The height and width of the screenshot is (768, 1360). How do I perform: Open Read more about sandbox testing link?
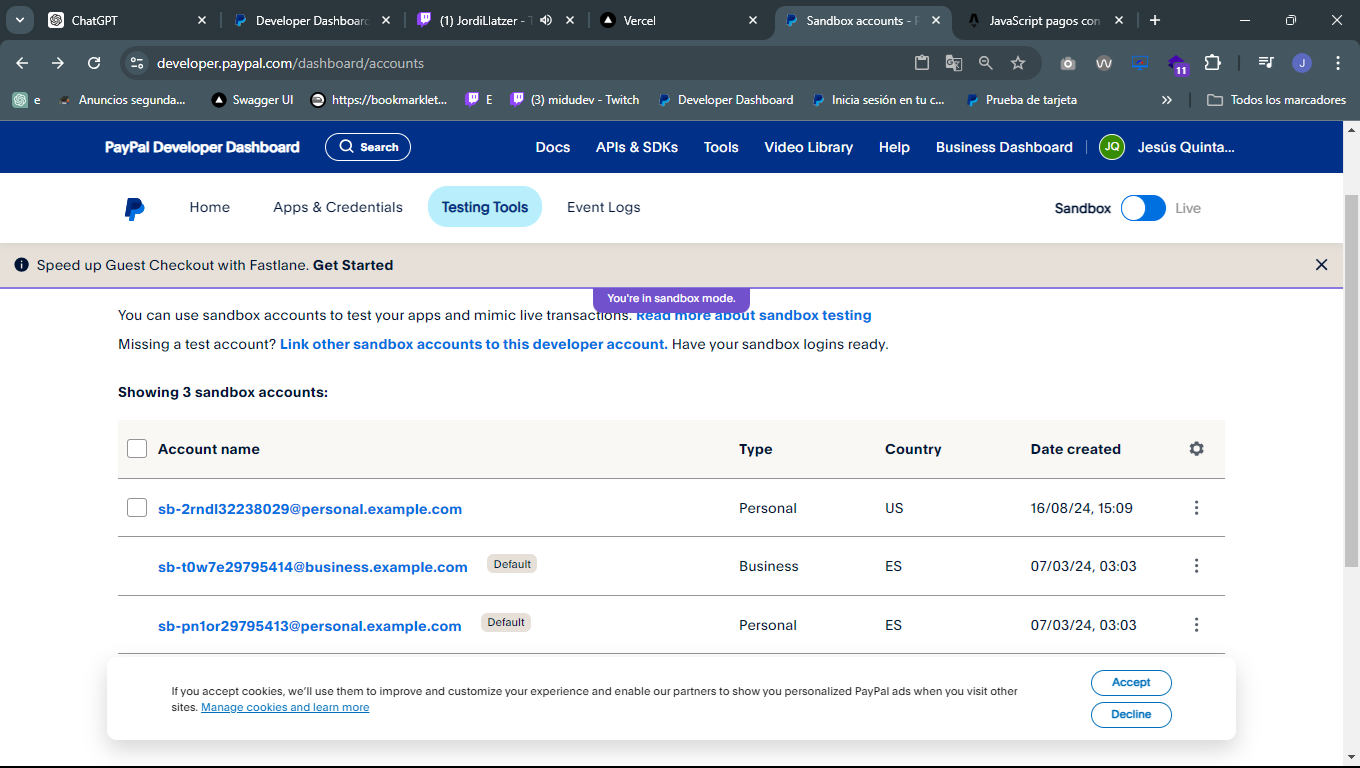pos(754,315)
